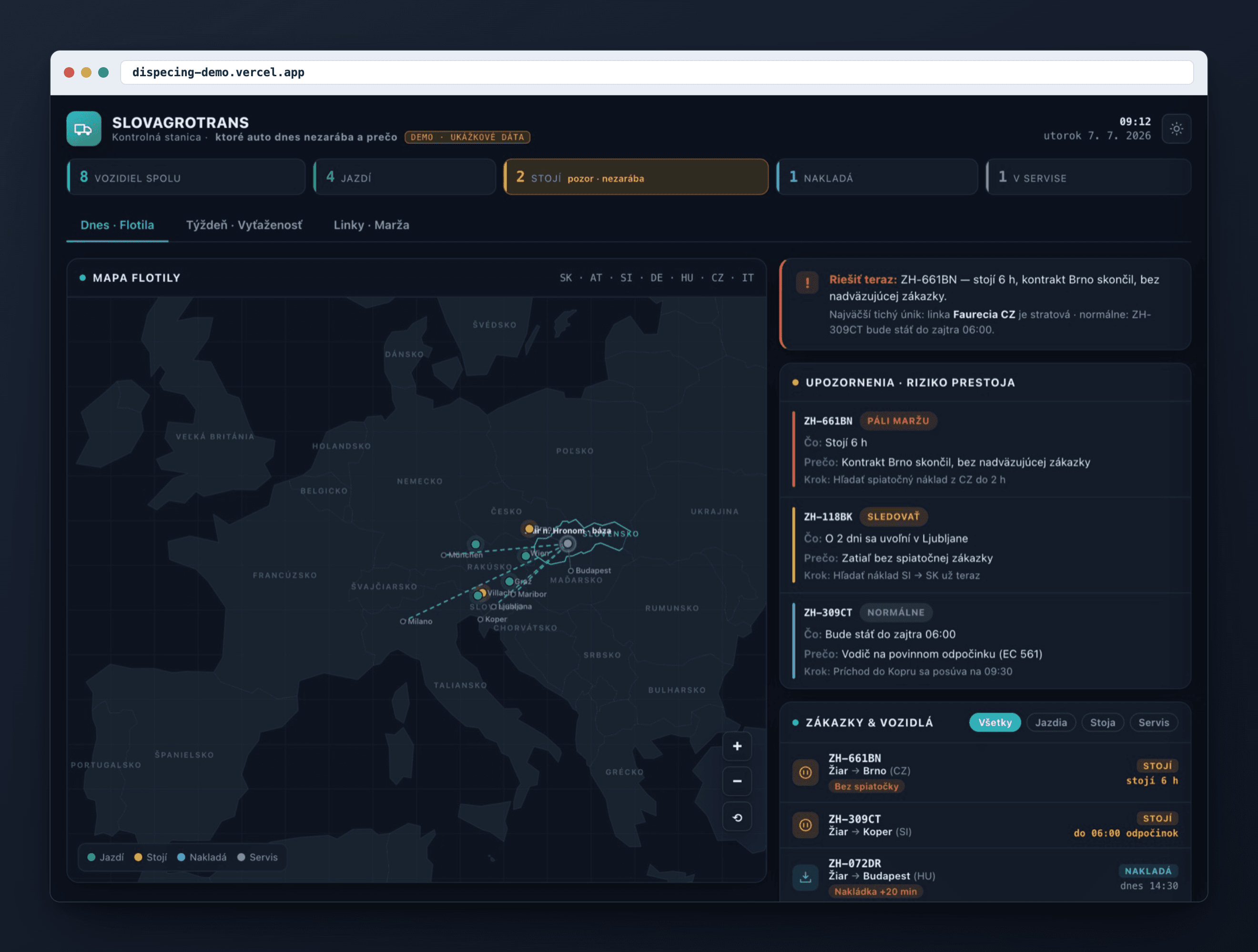Click the Servis legend entry
This screenshot has width=1258, height=952.
[x=258, y=857]
